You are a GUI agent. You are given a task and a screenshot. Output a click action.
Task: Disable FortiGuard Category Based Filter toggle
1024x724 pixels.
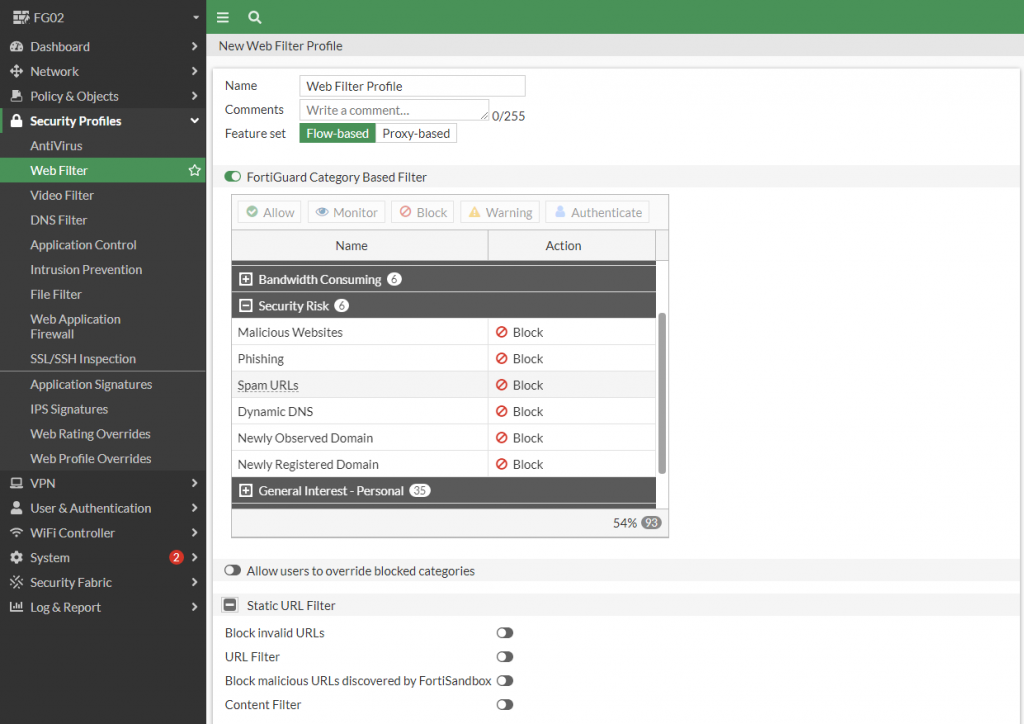(x=233, y=177)
